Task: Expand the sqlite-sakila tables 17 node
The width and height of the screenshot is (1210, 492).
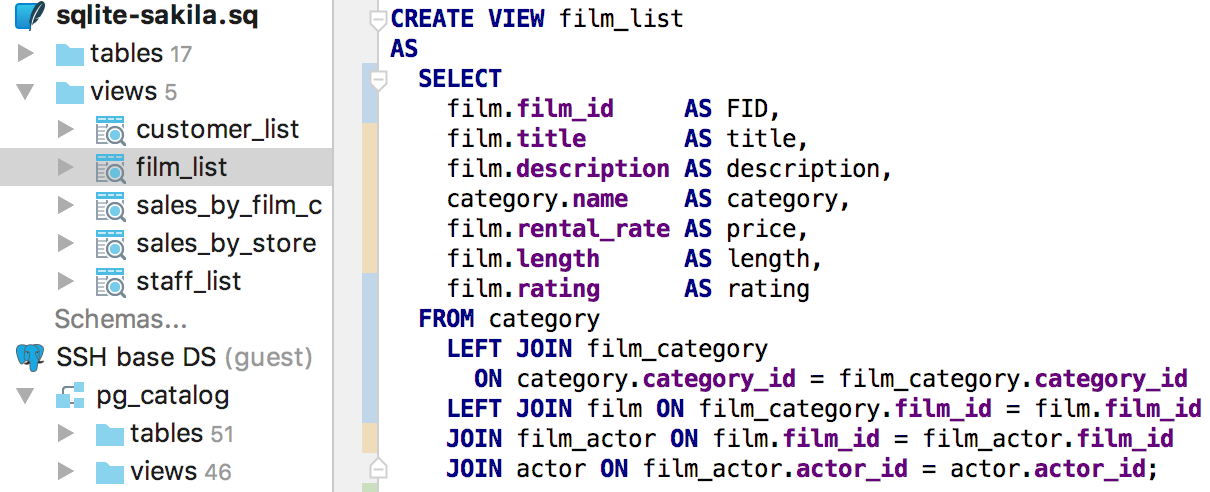Action: (27, 54)
